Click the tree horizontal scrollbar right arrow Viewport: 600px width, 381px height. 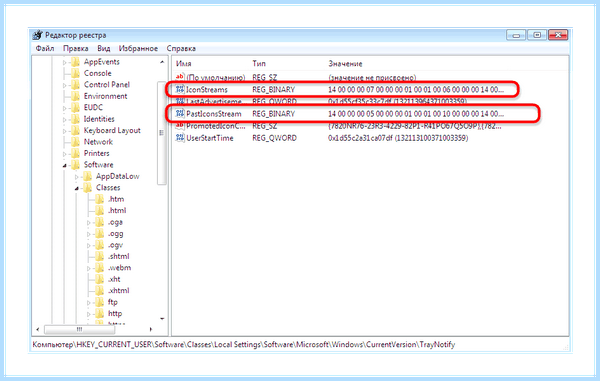pos(151,329)
